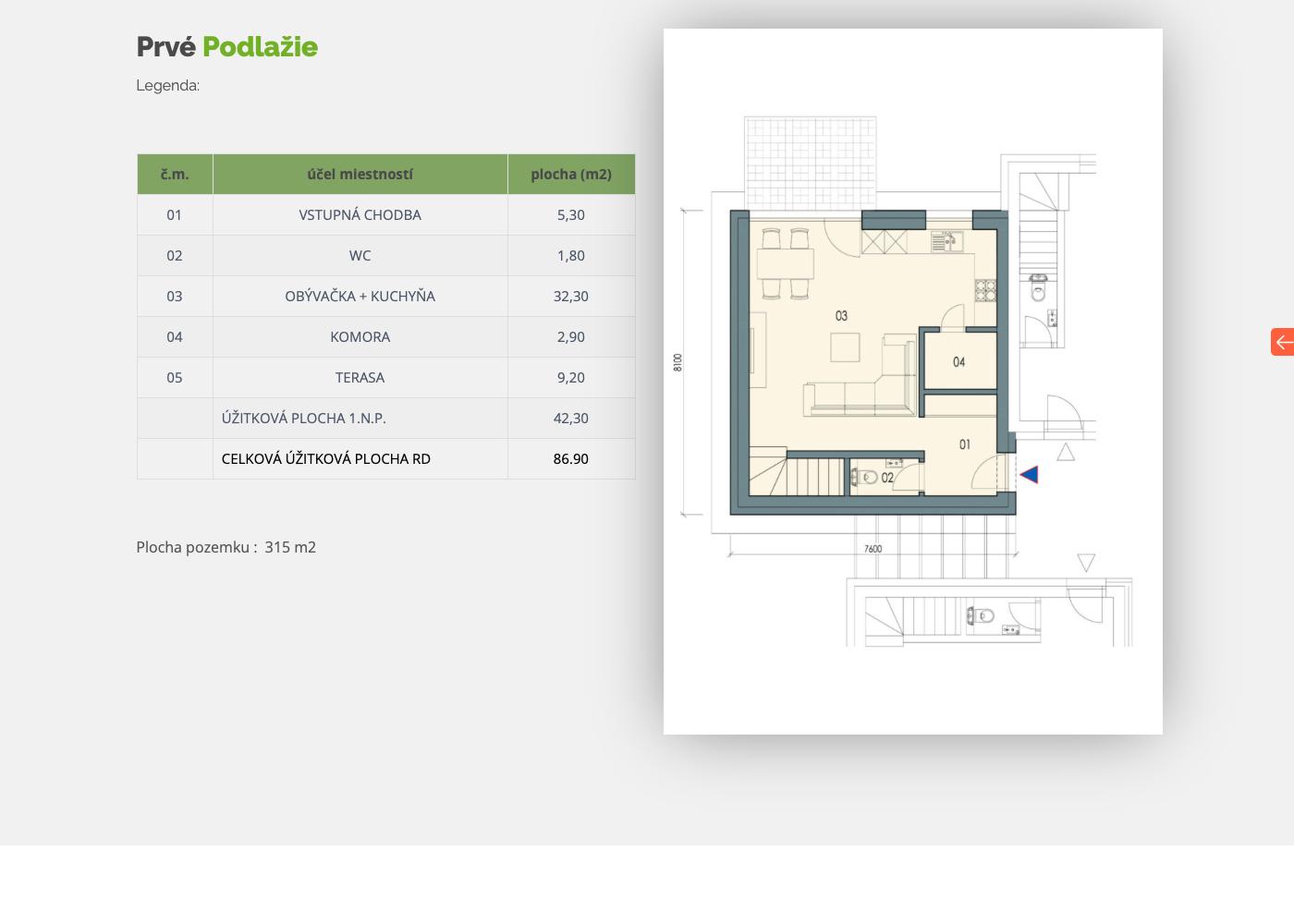Click the 7600 width dimension label
Image resolution: width=1294 pixels, height=924 pixels.
coord(873,549)
